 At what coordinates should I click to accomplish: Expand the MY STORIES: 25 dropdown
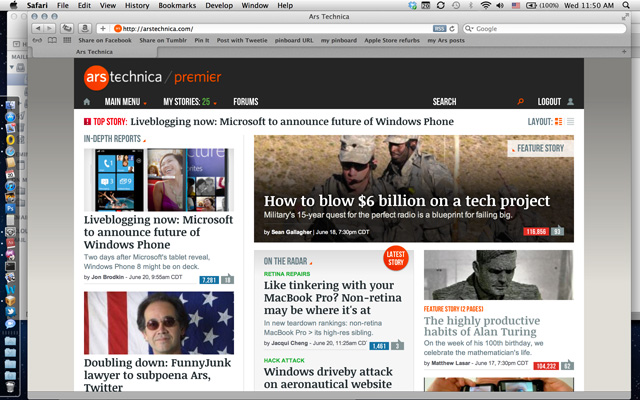tap(190, 102)
